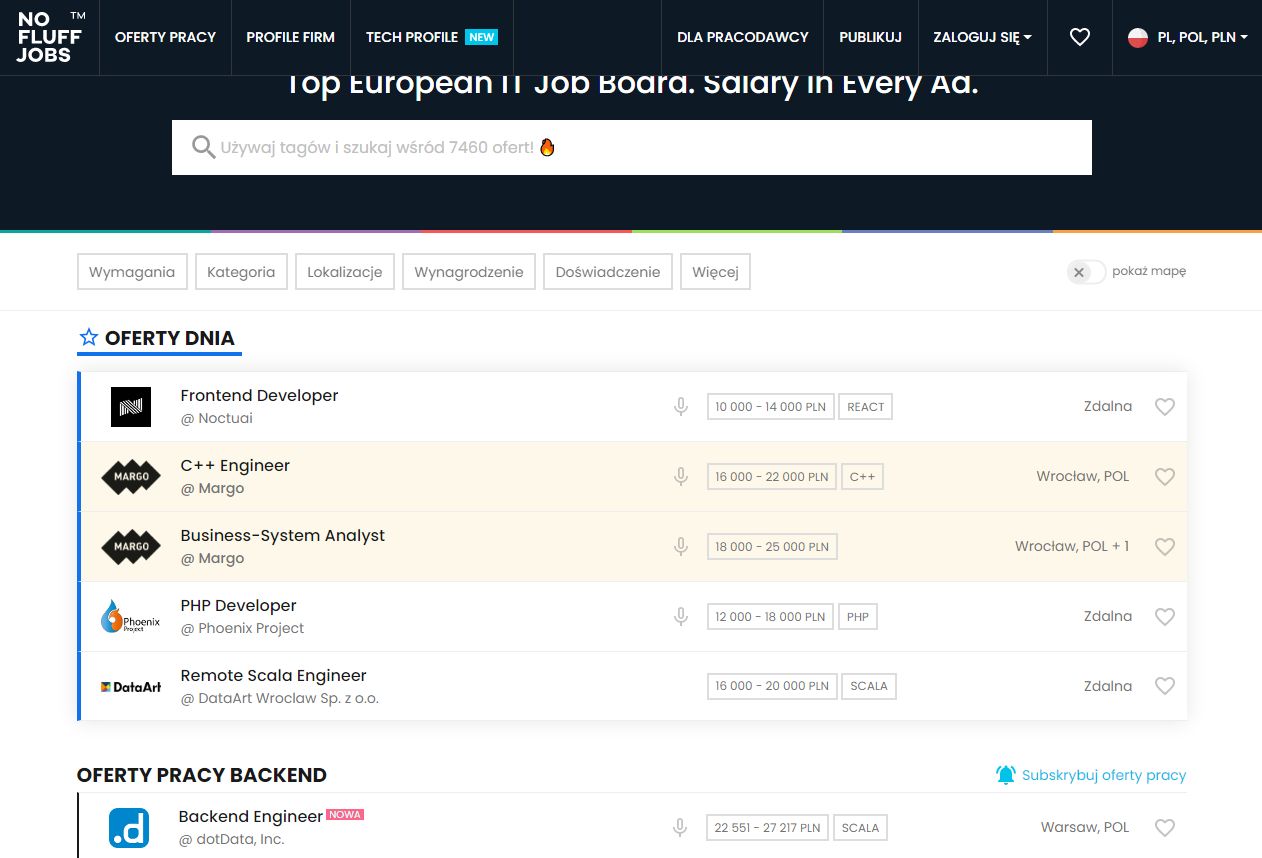
Task: Save Business-System Analyst offer with heart icon
Action: coord(1164,547)
